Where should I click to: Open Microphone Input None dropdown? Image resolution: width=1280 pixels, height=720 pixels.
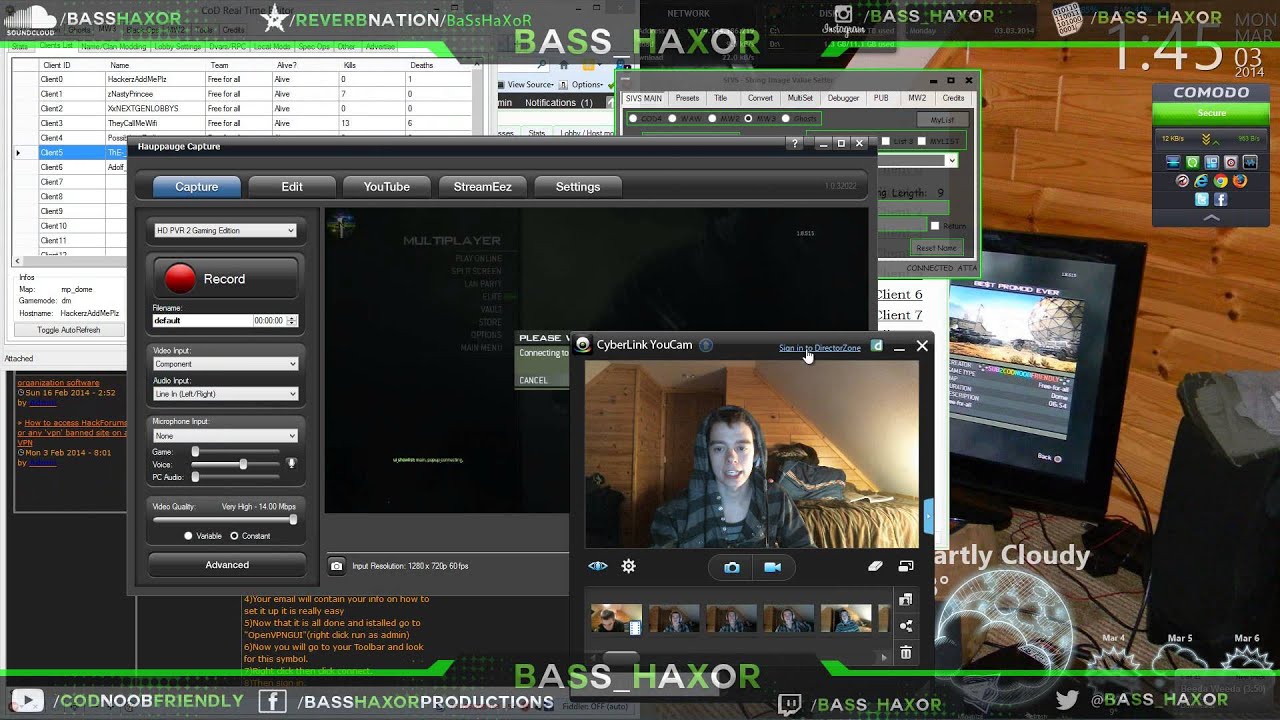pos(224,436)
